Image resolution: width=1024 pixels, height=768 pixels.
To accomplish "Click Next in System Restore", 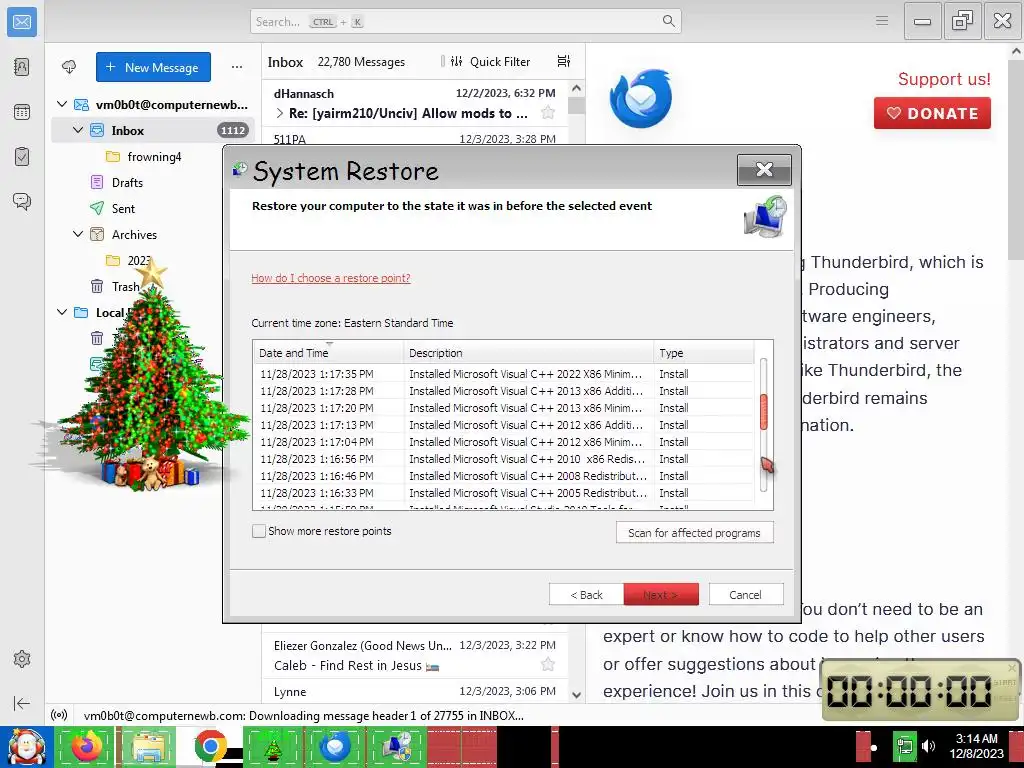I will coord(660,594).
